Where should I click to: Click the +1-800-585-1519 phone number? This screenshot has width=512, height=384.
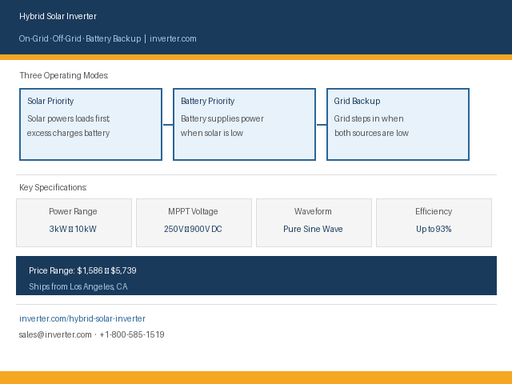click(132, 335)
